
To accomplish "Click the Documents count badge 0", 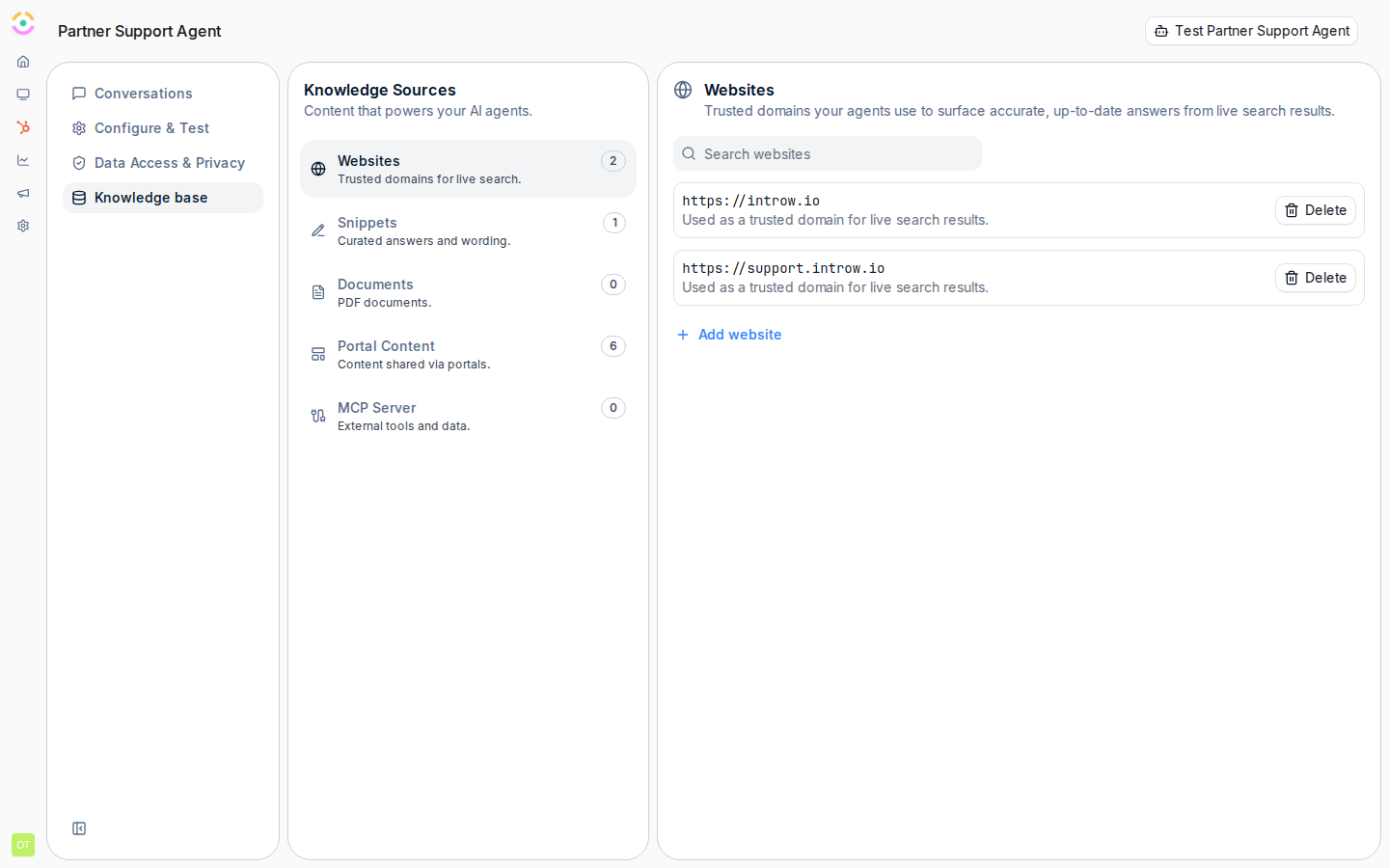I will tap(613, 285).
